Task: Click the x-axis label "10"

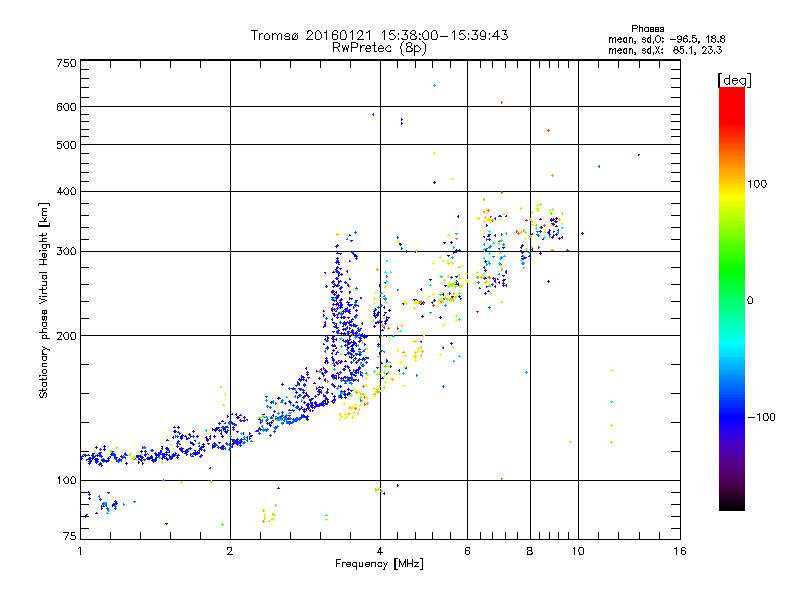Action: (578, 551)
